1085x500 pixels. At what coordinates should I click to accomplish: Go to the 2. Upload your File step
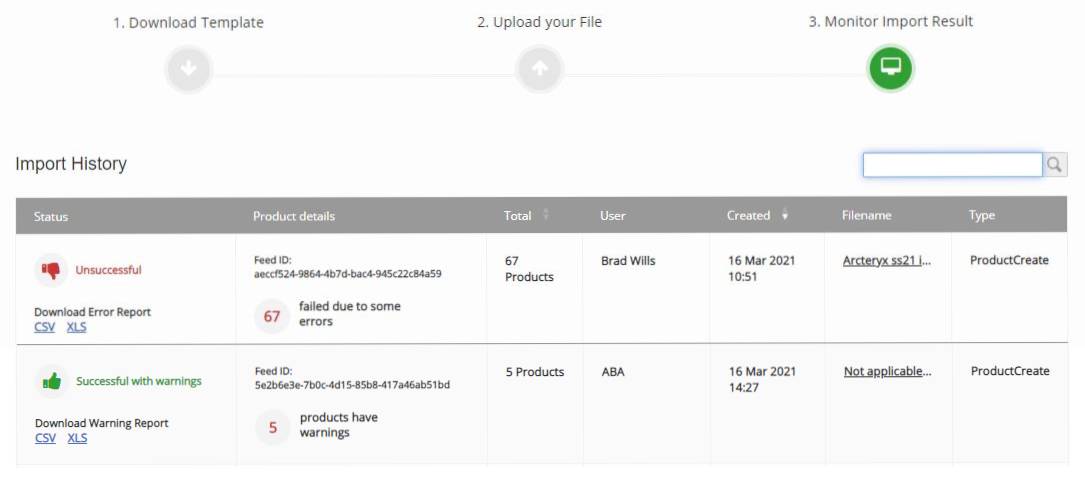[539, 22]
